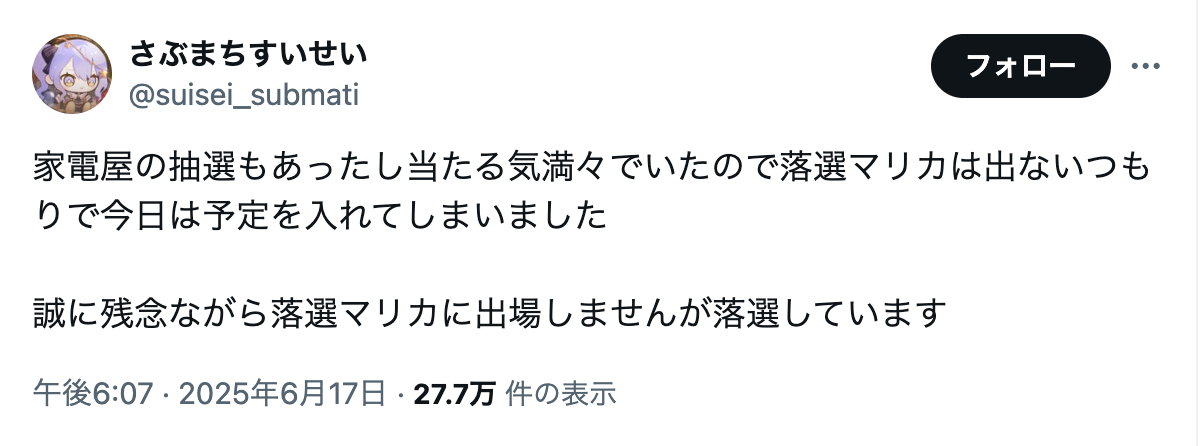Click the line りで今日は予定を入れてしまいました
This screenshot has height=446, width=1200.
click(x=320, y=216)
